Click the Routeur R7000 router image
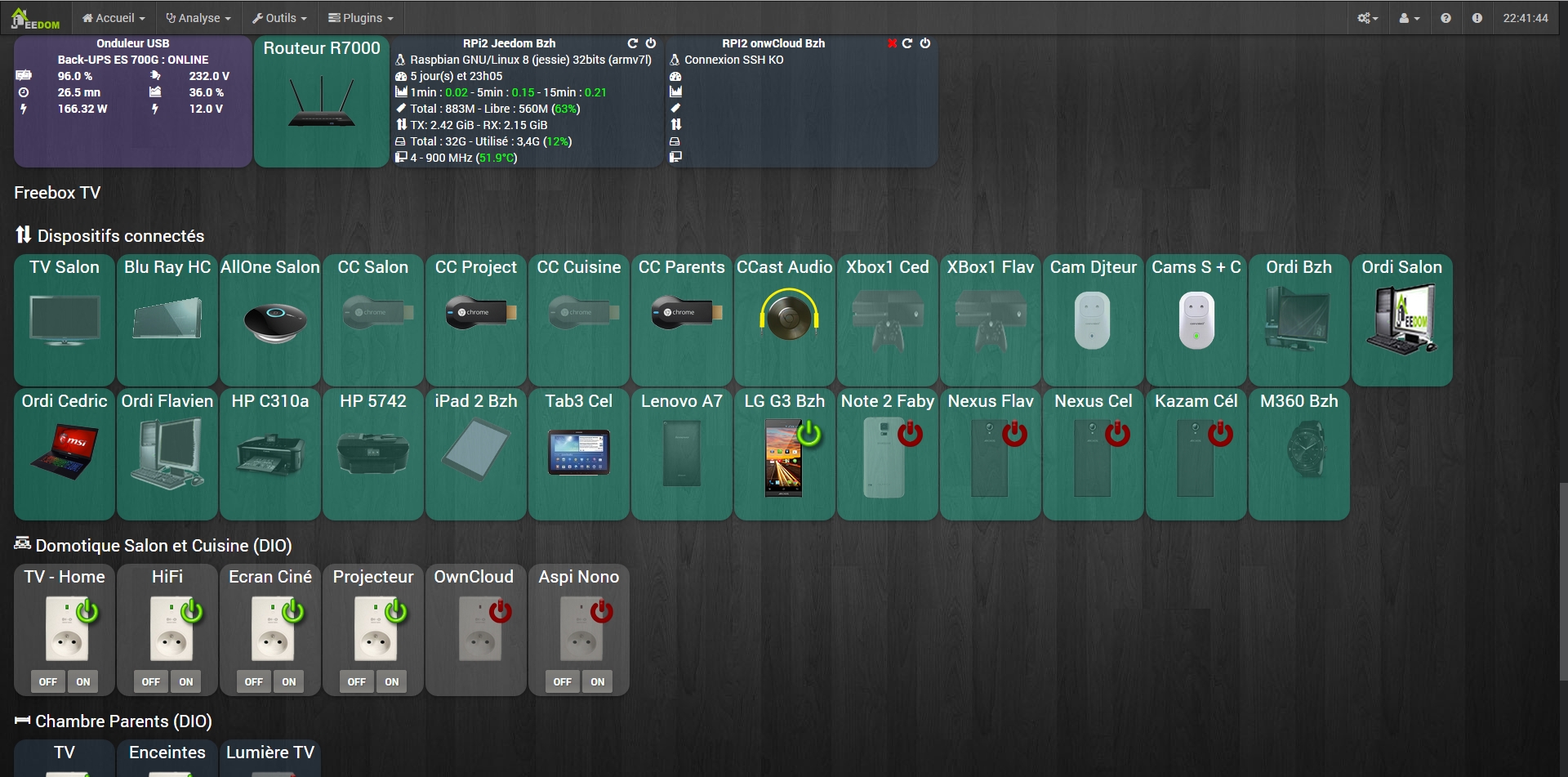 coord(322,102)
